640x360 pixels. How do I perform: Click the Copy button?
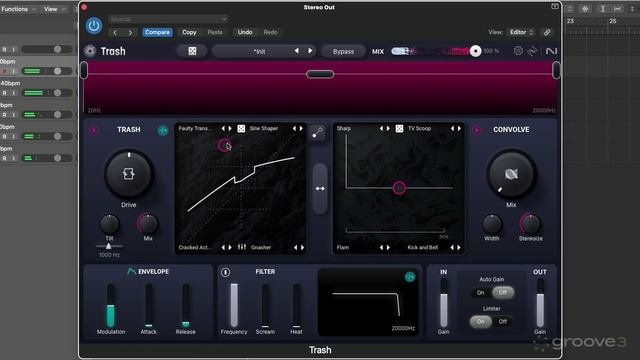pos(189,32)
